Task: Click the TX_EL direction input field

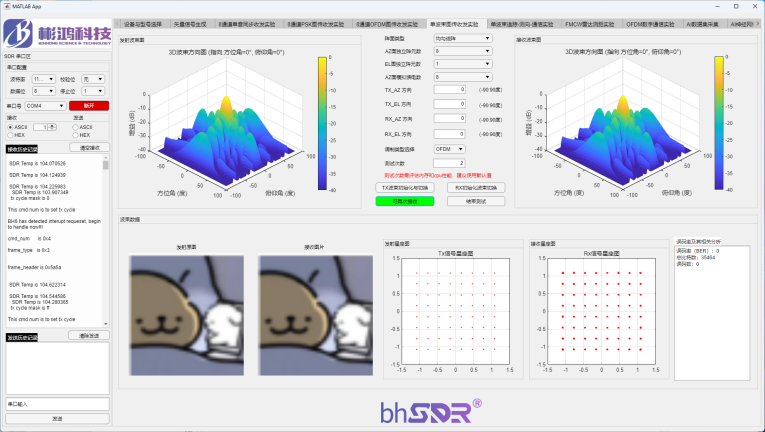Action: [449, 104]
